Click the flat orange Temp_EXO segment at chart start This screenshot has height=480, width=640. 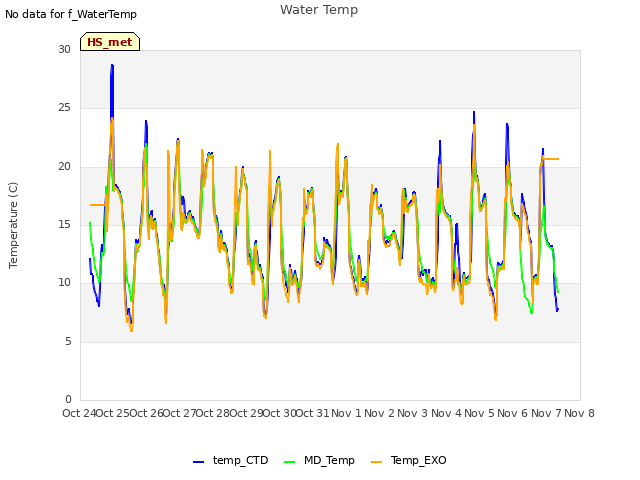pos(98,205)
